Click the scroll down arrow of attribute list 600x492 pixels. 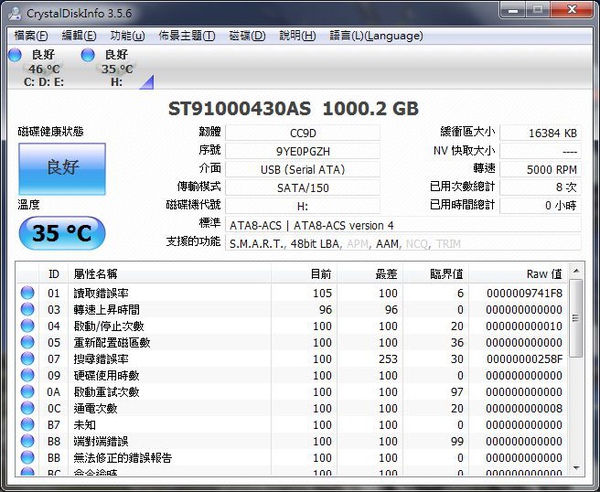[576, 468]
